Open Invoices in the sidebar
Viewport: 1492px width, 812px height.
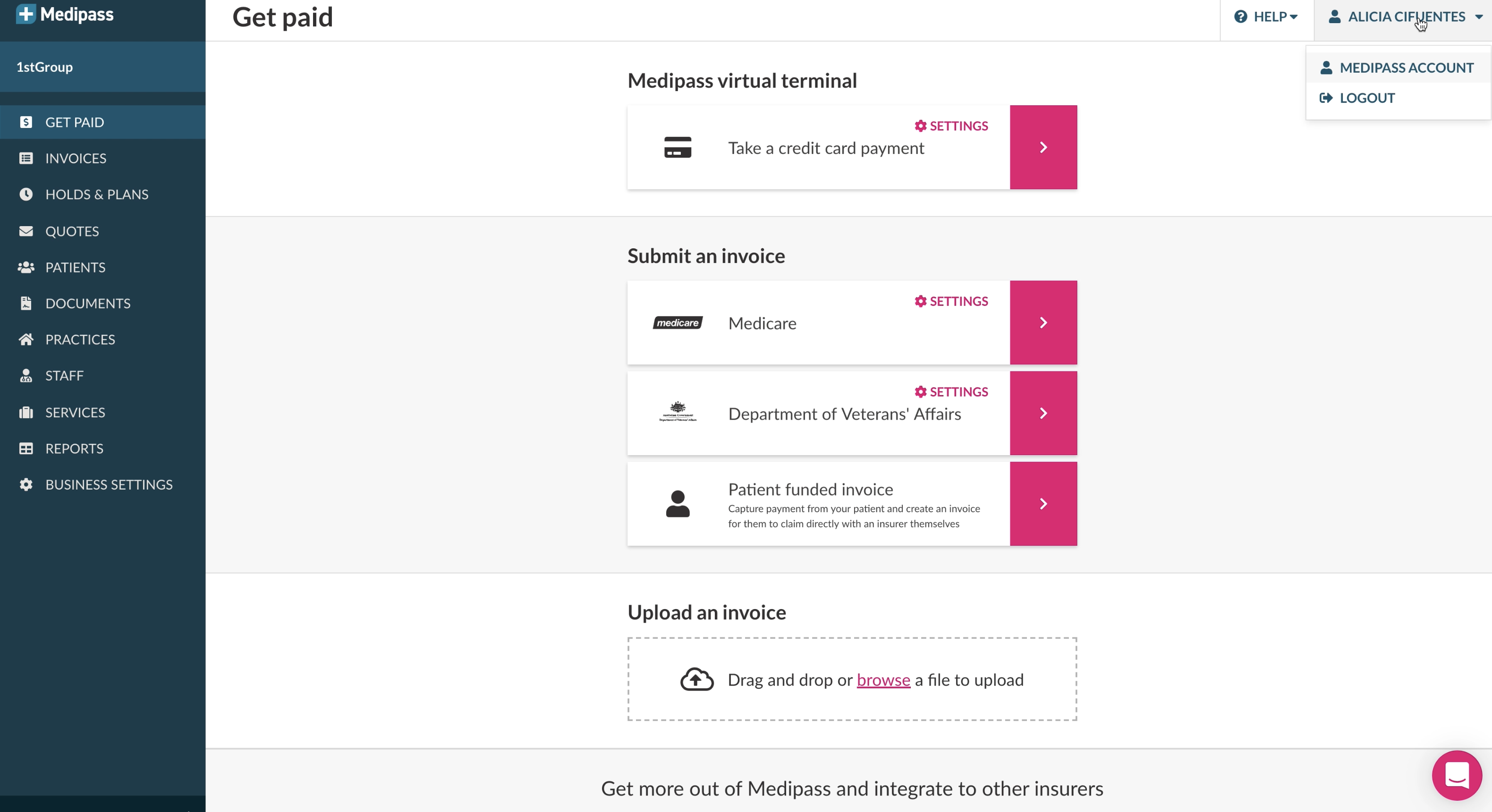[75, 158]
